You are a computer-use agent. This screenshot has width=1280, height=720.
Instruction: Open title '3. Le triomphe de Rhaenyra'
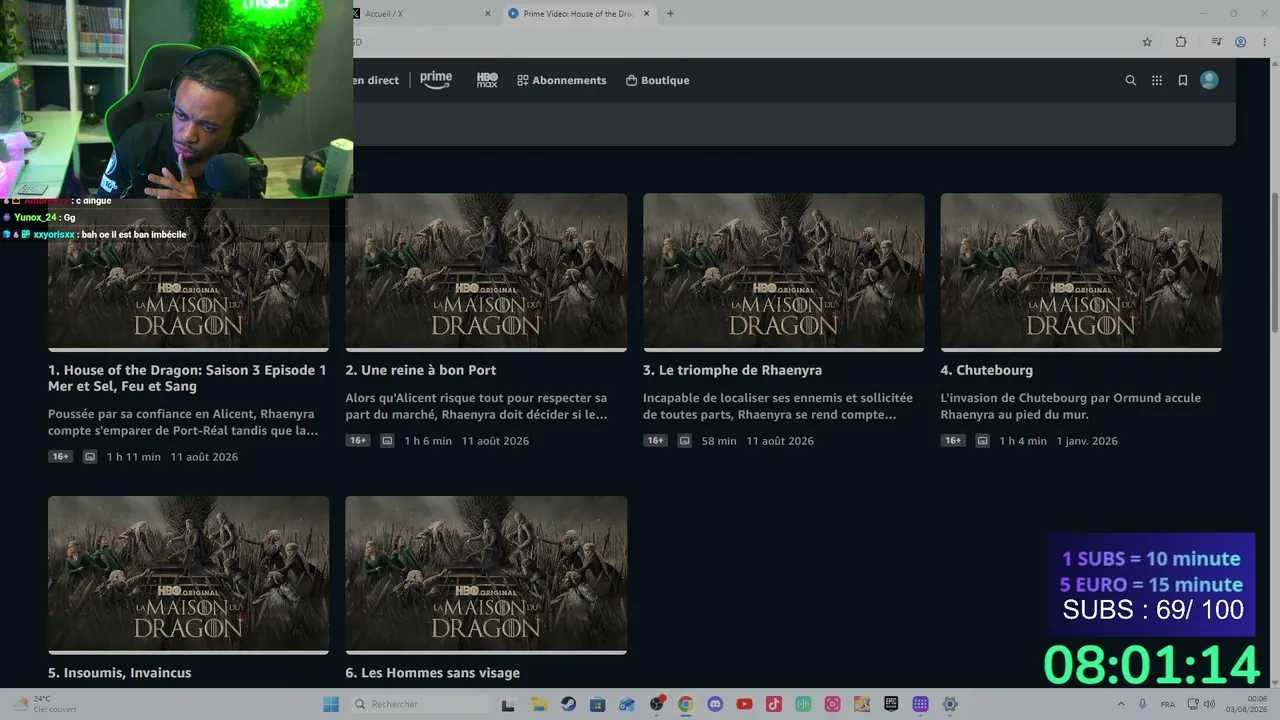(x=733, y=370)
